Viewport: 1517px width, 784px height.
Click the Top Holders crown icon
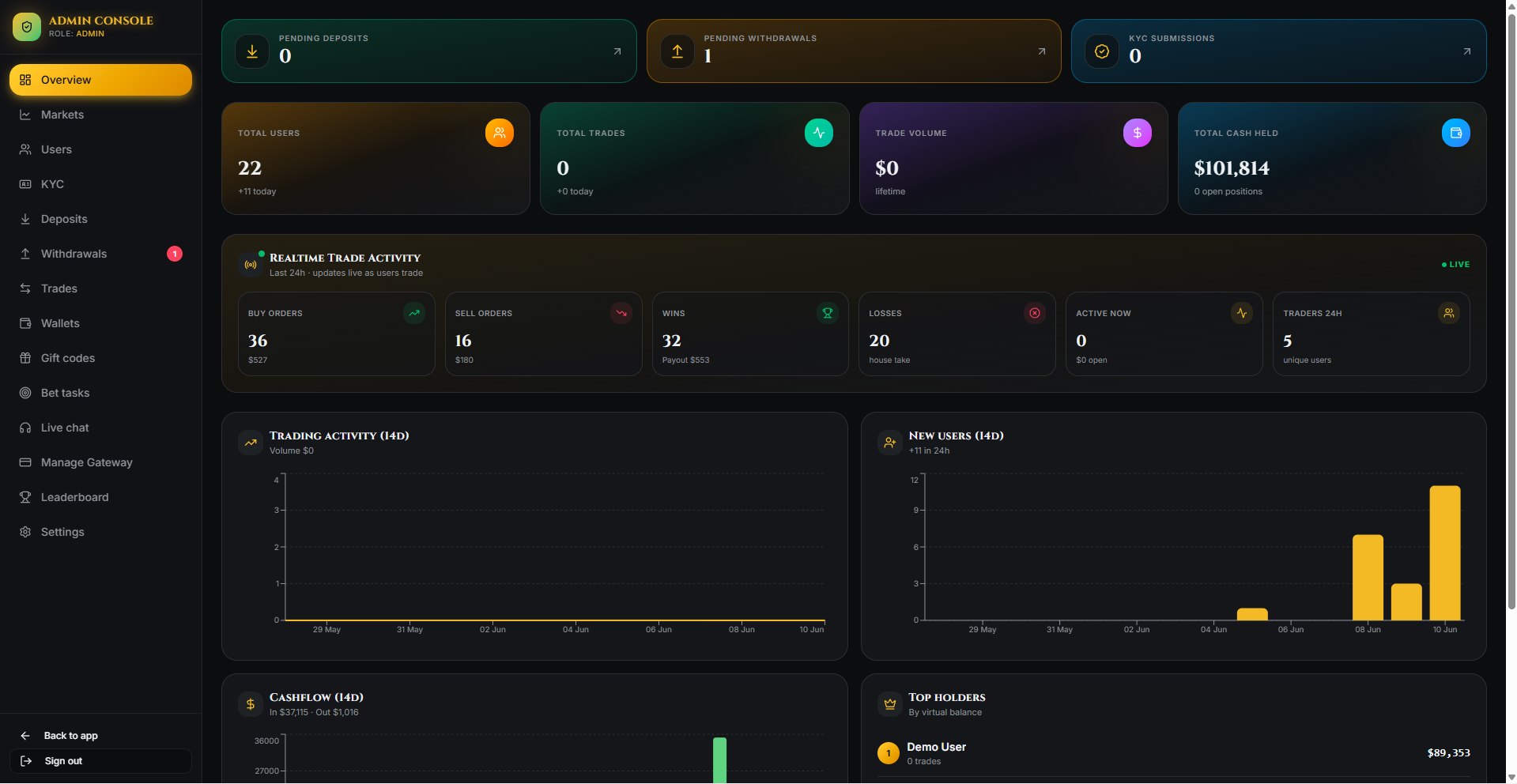890,704
